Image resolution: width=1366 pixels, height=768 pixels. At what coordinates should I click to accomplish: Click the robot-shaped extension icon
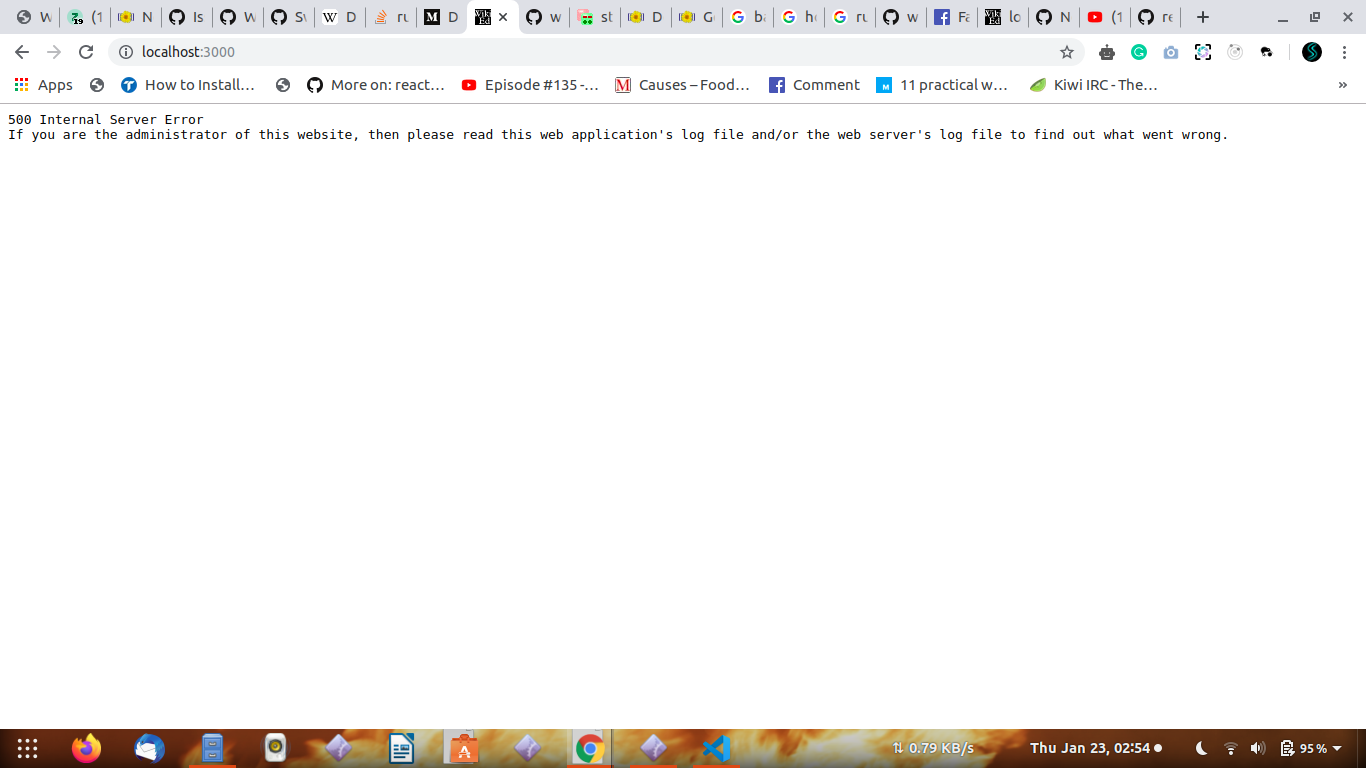pos(1107,52)
